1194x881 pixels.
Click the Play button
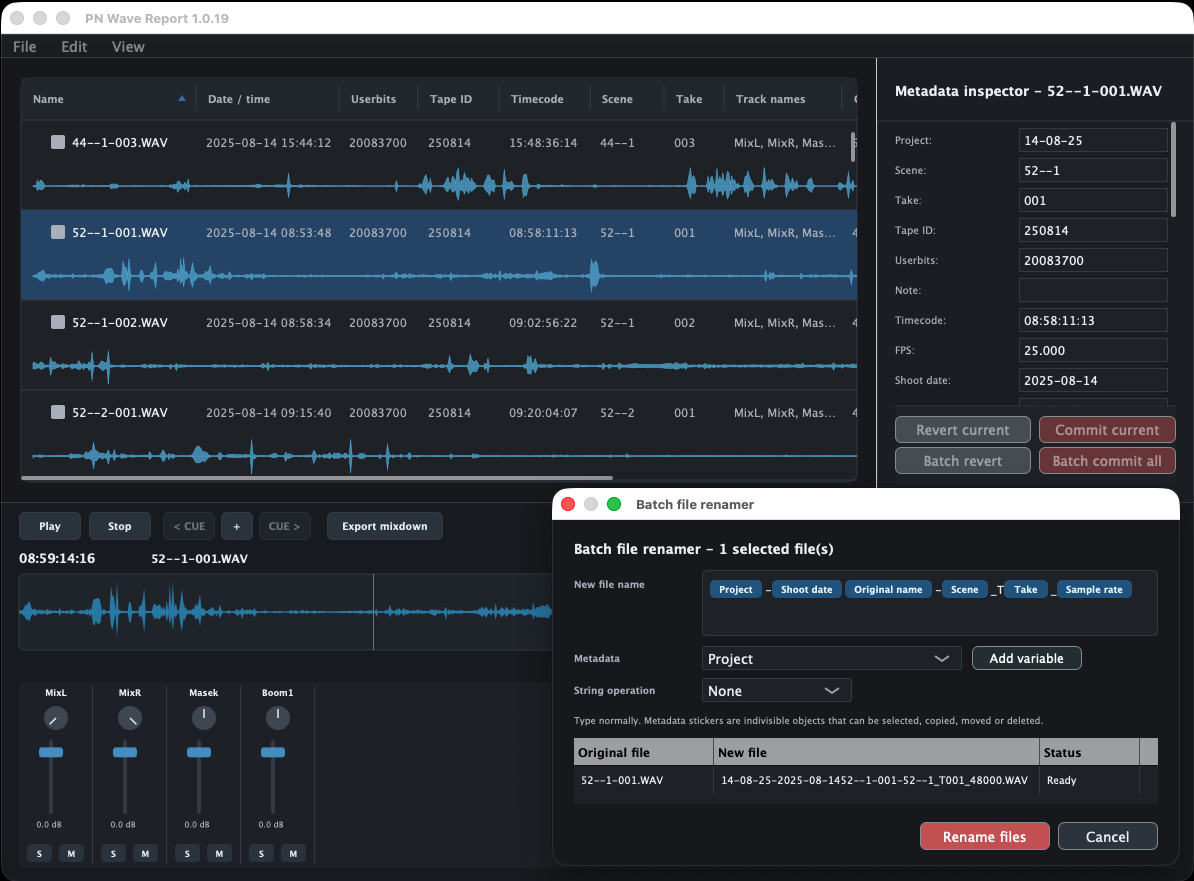point(49,526)
